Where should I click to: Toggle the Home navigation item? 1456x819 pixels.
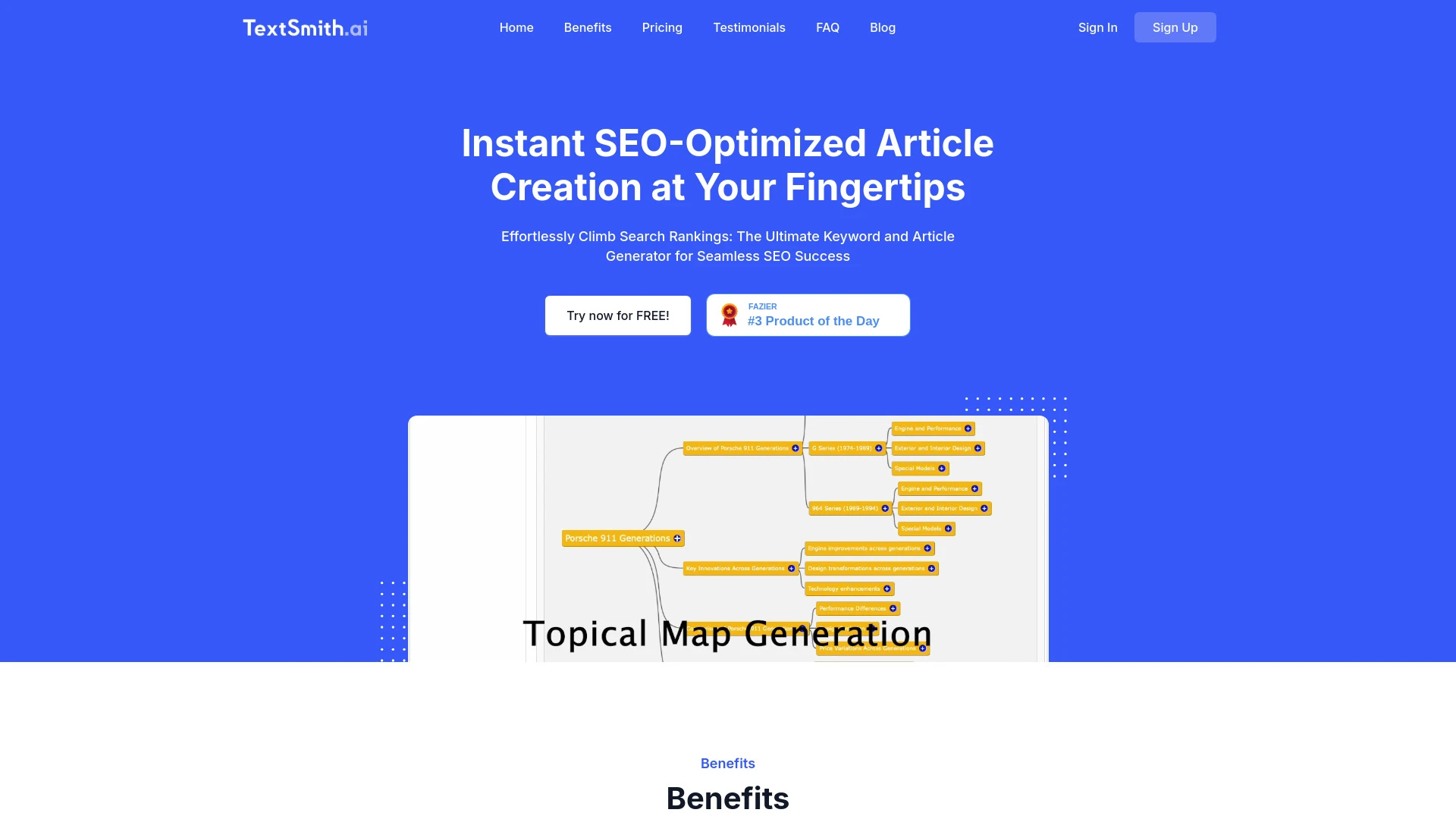516,27
